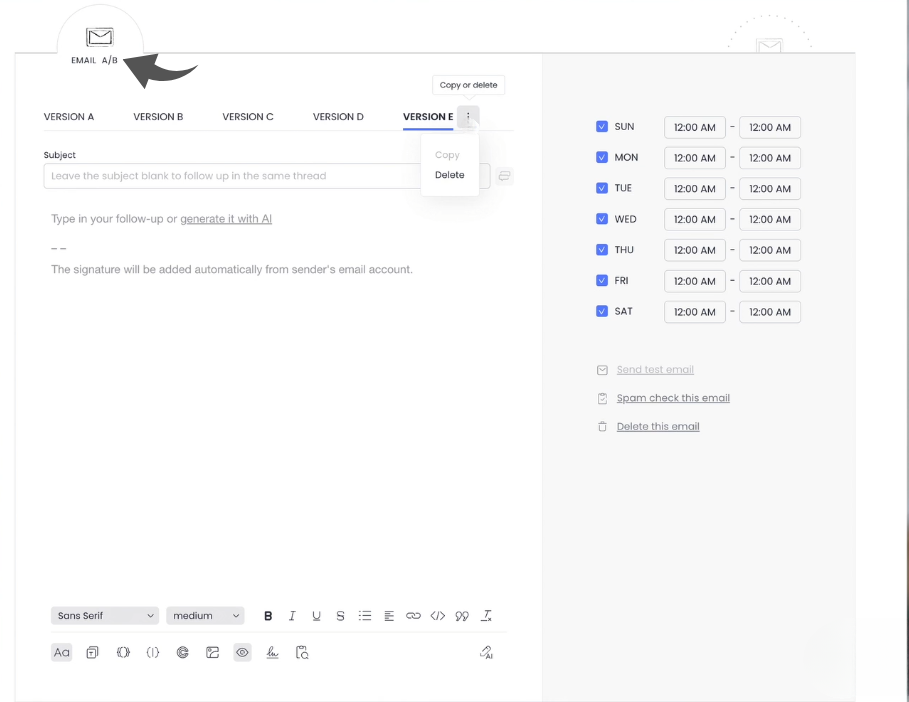Expand the medium font size dropdown

(x=205, y=616)
